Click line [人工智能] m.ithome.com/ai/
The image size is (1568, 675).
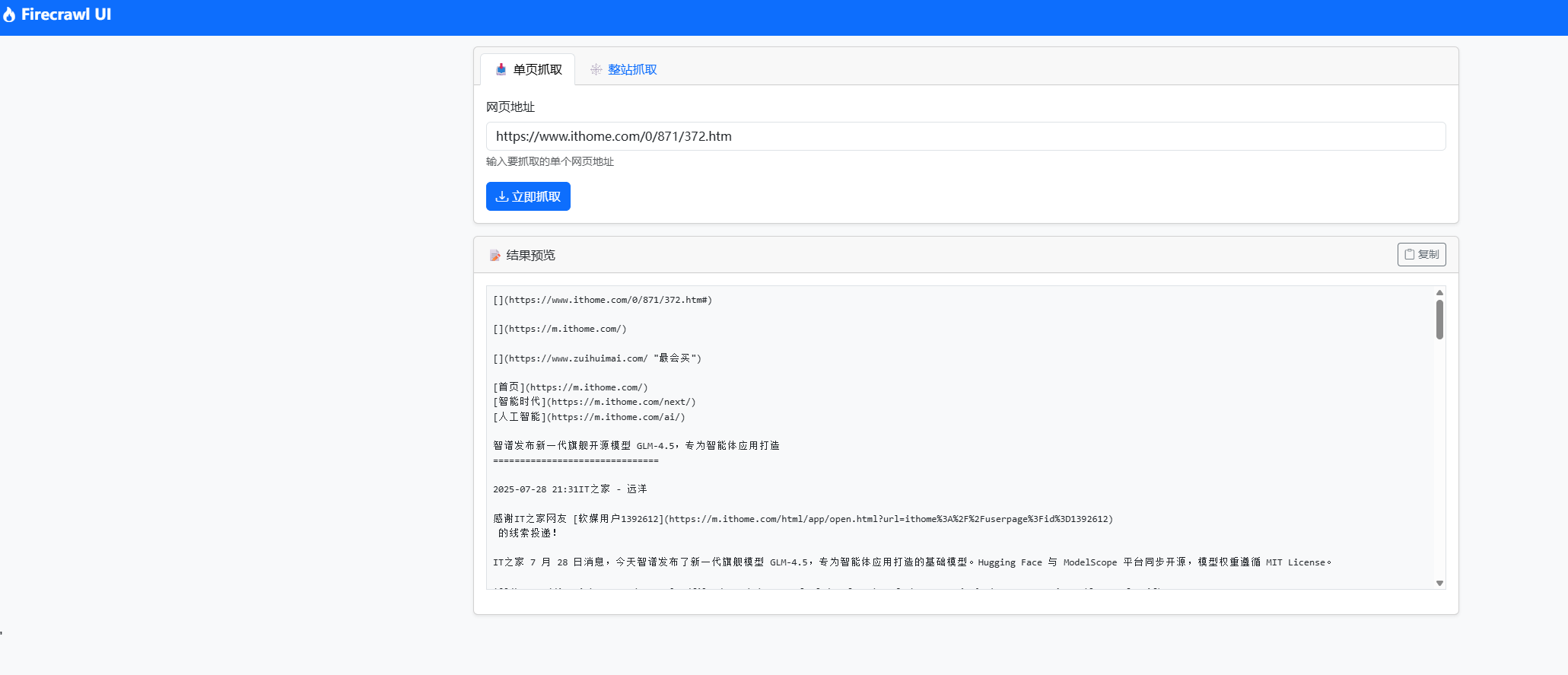point(589,417)
